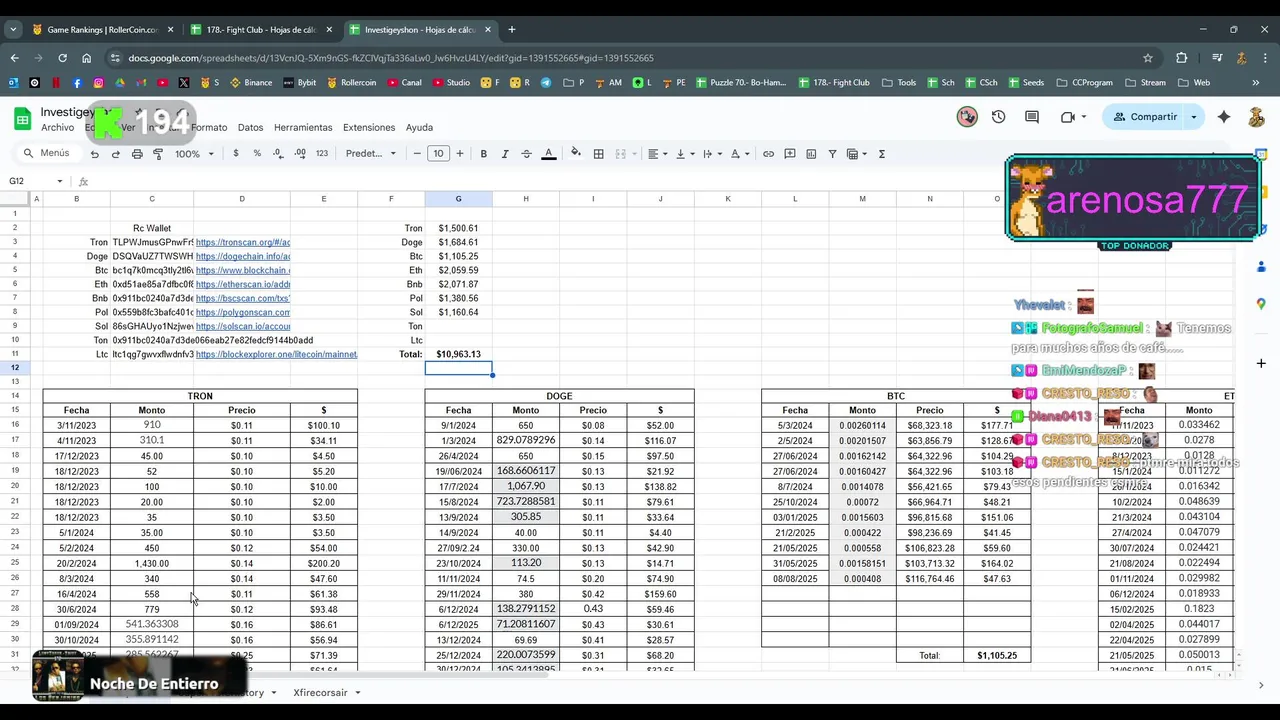Open the fill color bucket

575,154
